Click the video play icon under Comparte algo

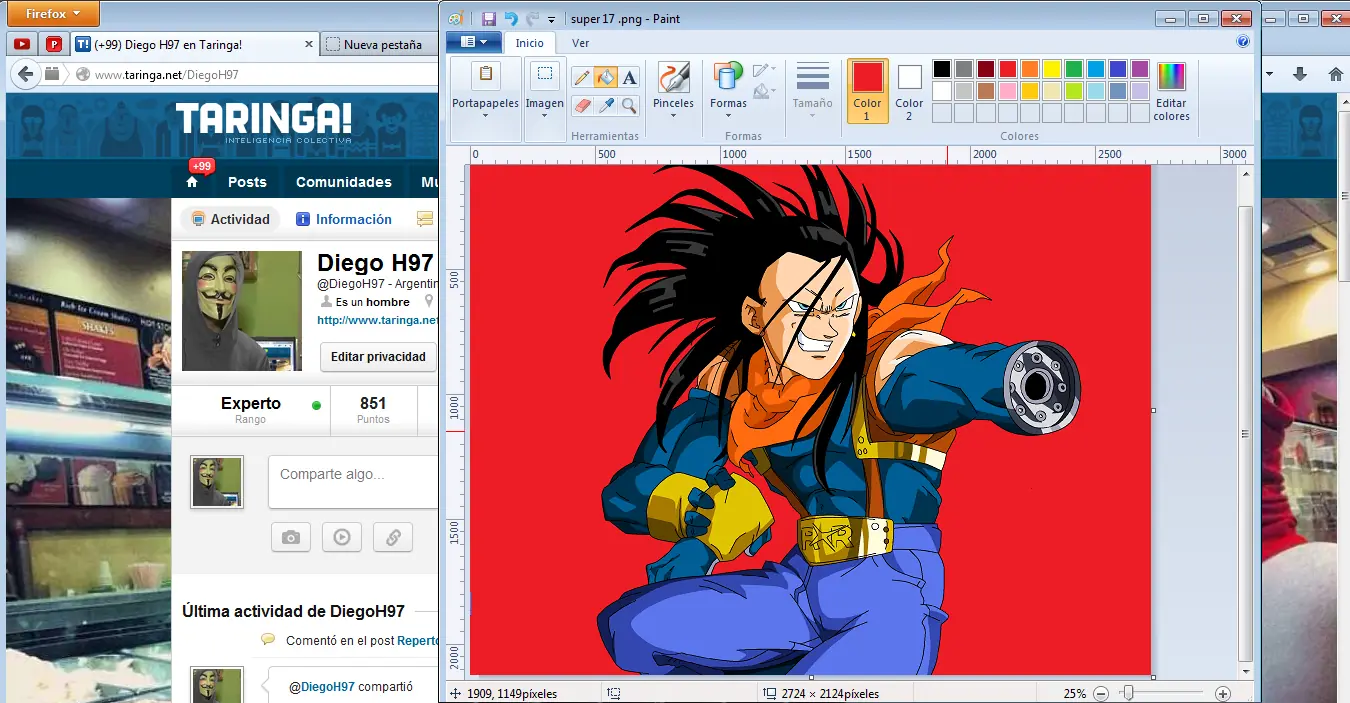point(342,537)
